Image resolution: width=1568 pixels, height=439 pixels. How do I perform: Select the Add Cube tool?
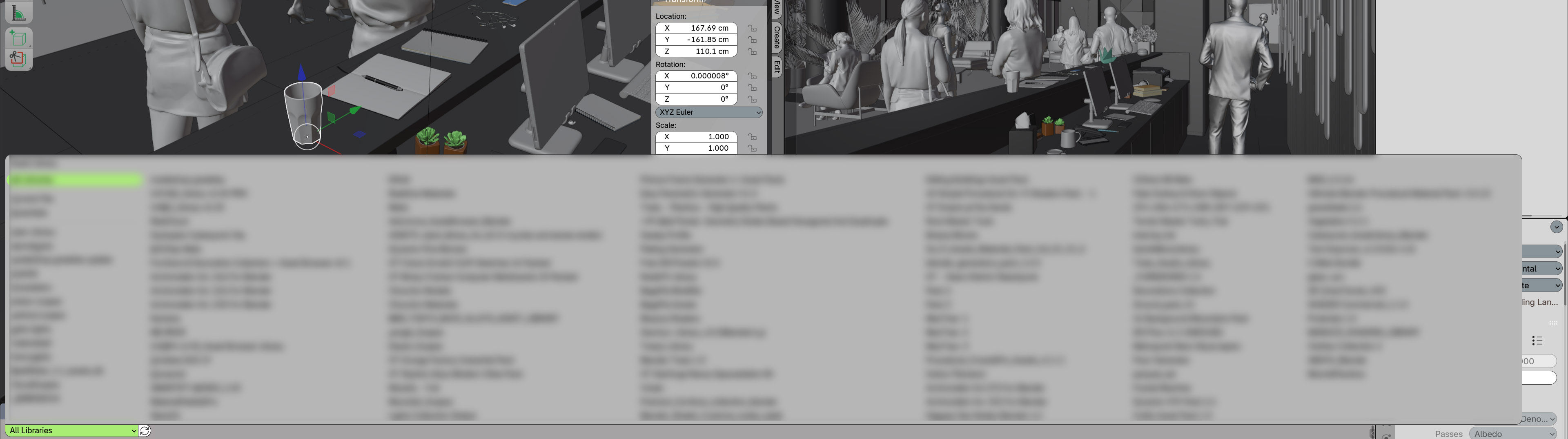tap(18, 38)
